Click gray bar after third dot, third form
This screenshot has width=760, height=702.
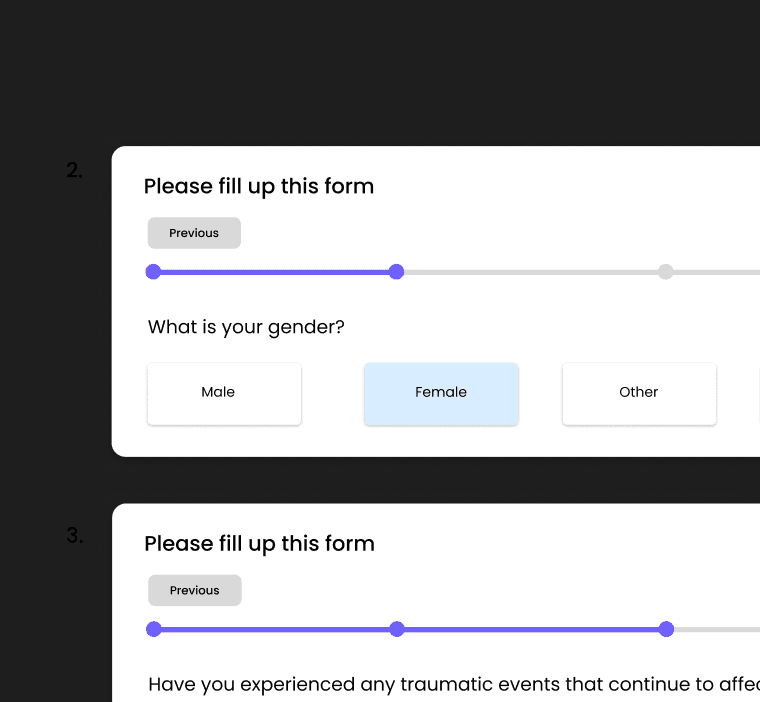tap(720, 629)
